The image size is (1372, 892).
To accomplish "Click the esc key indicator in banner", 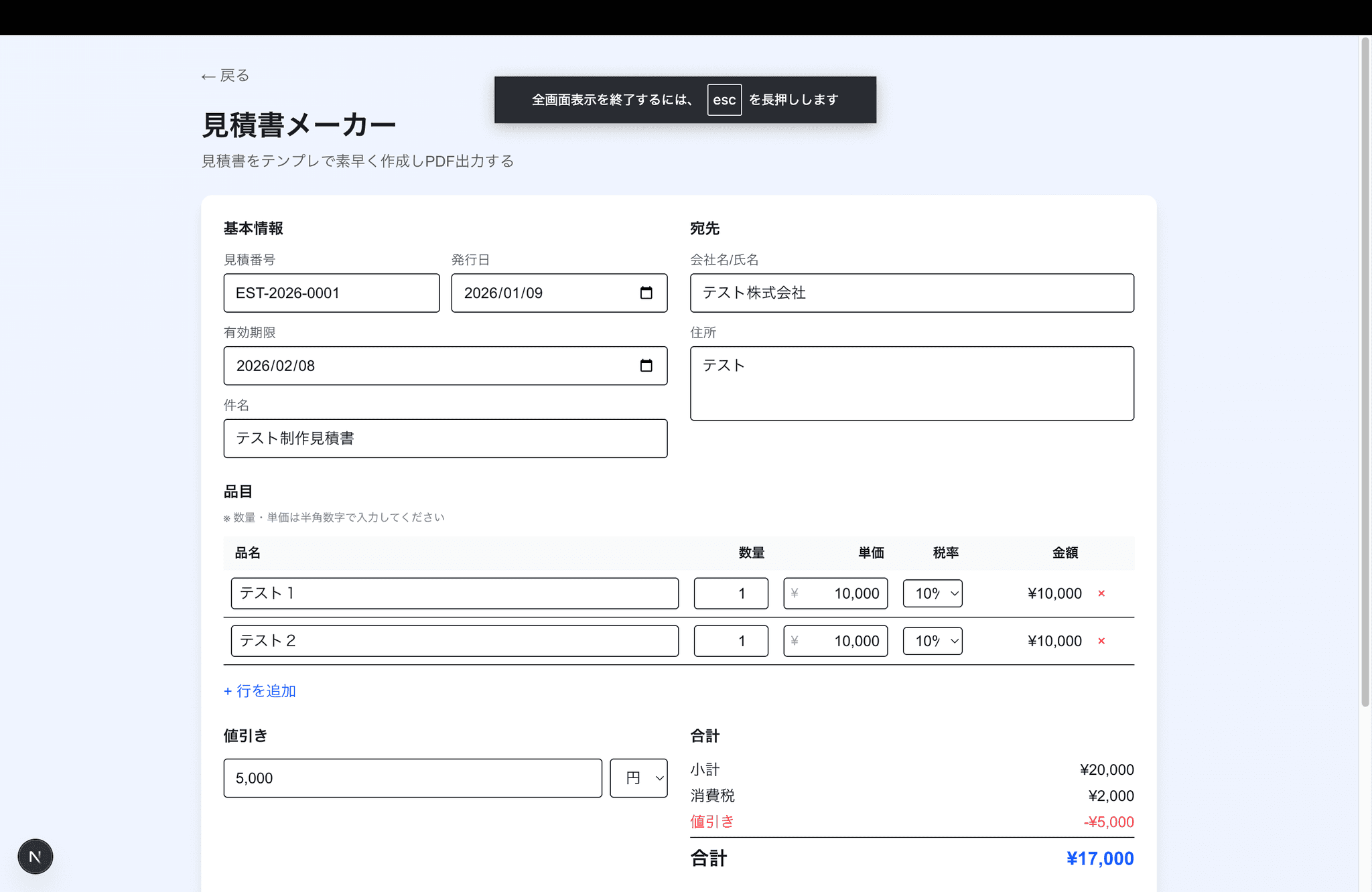I will point(724,100).
